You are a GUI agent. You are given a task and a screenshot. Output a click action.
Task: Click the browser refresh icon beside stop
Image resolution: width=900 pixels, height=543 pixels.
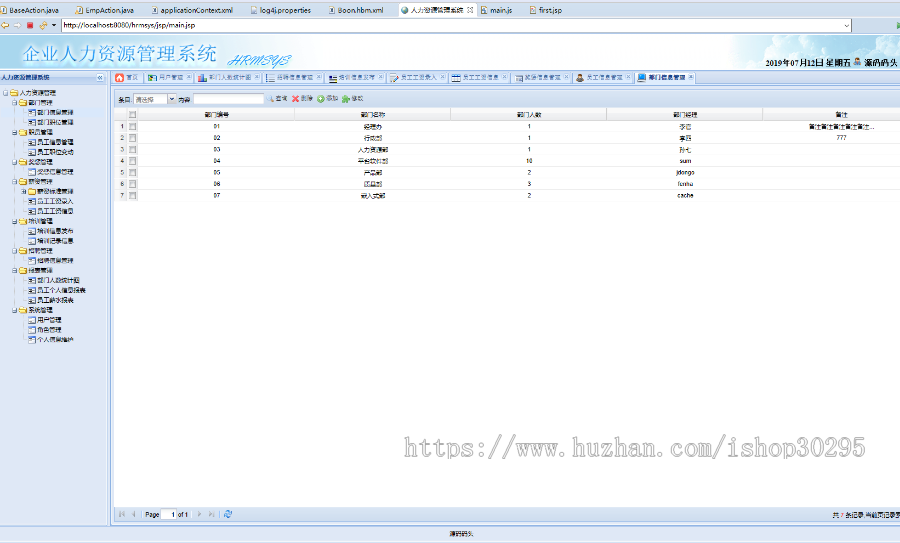pos(43,25)
